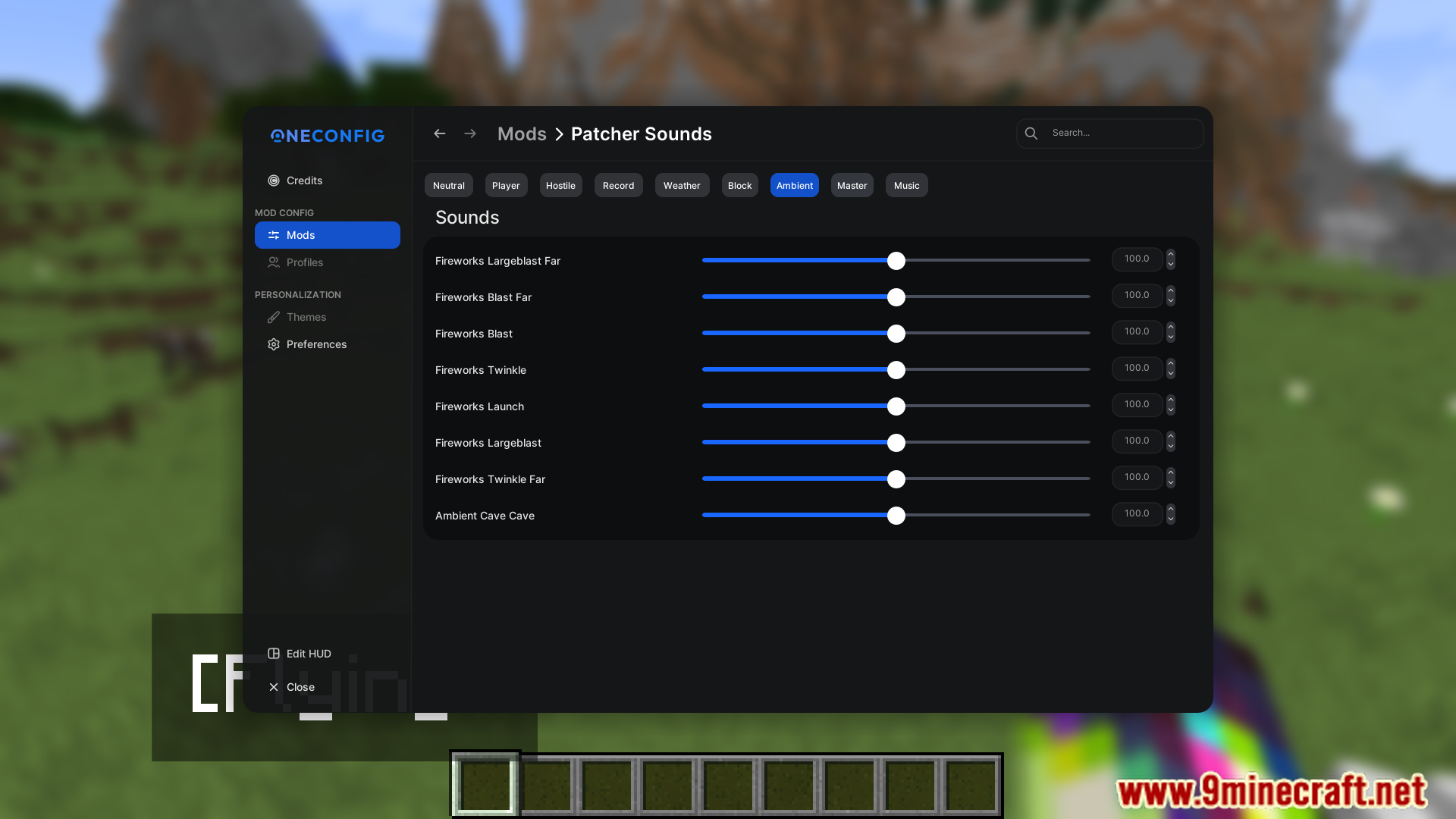Click the search magnifier icon
The image size is (1456, 819).
click(x=1031, y=133)
